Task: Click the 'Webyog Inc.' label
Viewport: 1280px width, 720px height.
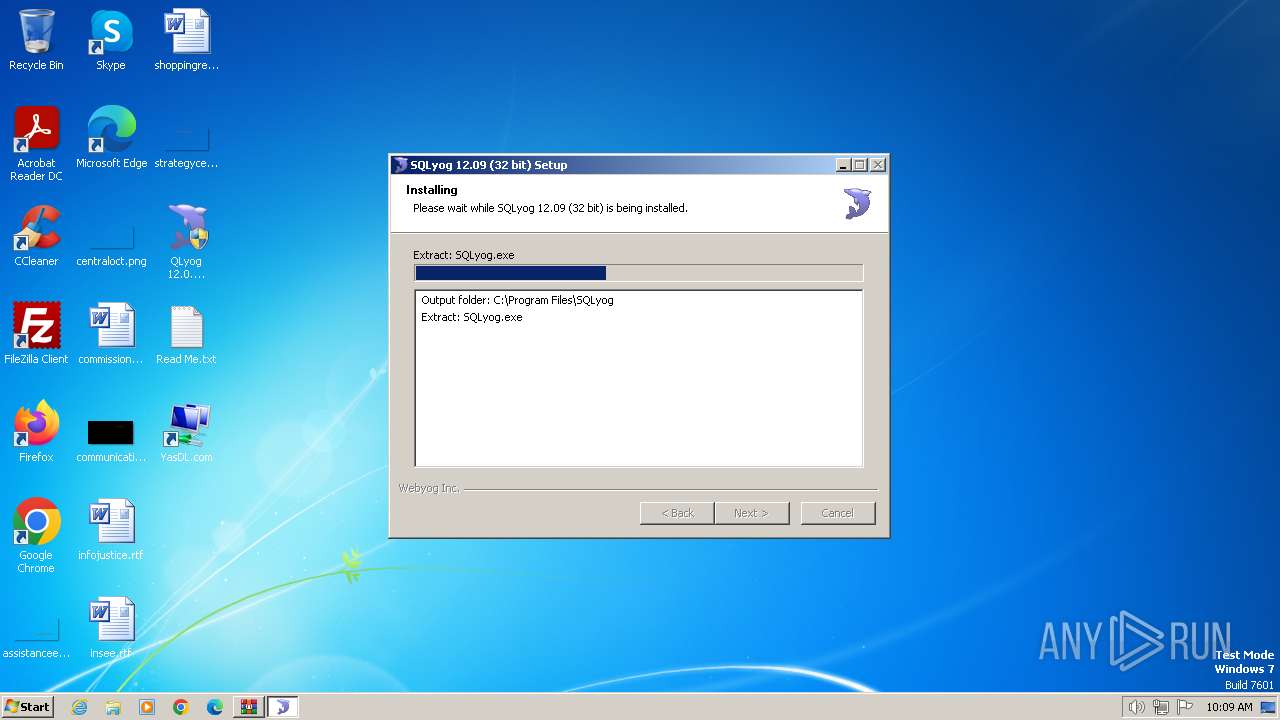Action: (429, 488)
